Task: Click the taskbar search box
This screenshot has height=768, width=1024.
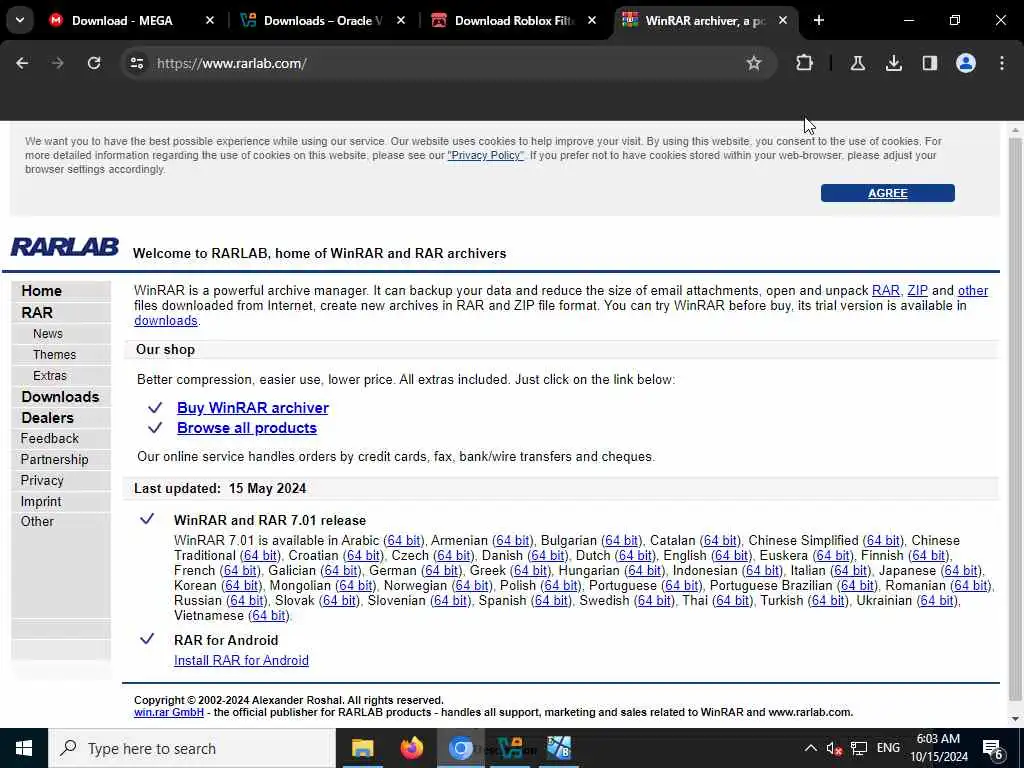Action: [x=191, y=748]
